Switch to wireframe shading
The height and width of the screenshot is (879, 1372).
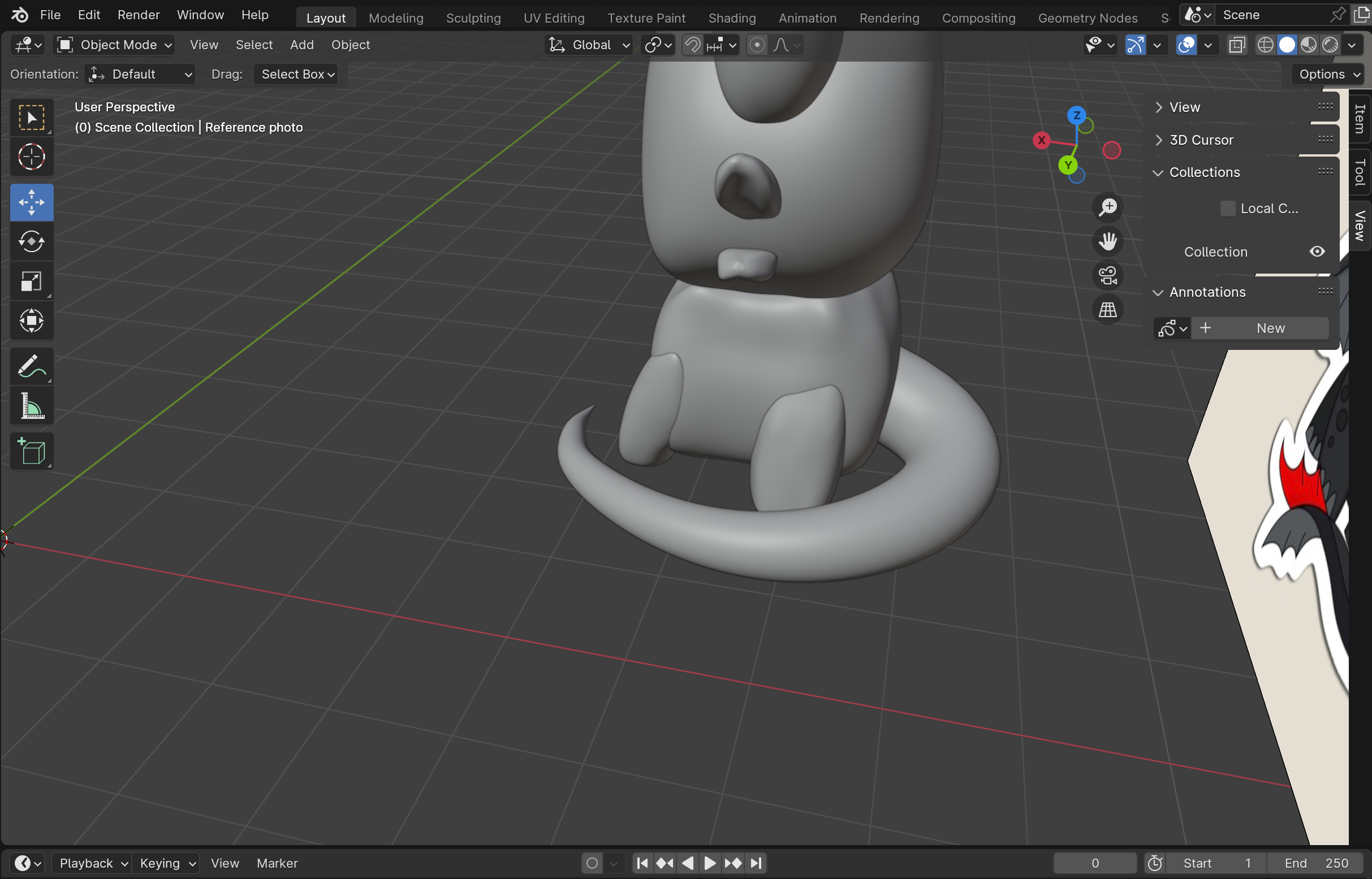tap(1265, 45)
